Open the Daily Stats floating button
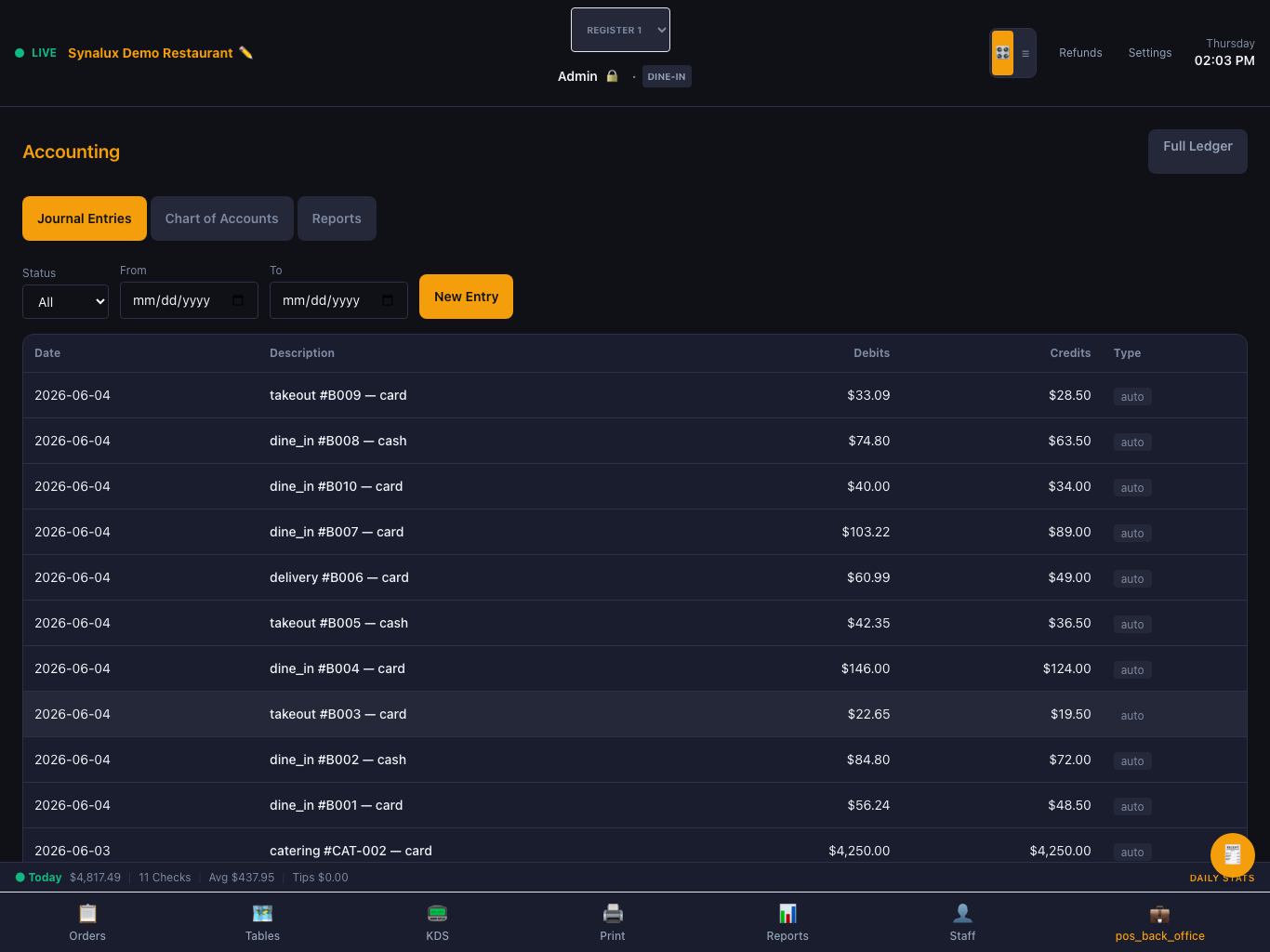This screenshot has height=952, width=1270. [x=1233, y=854]
